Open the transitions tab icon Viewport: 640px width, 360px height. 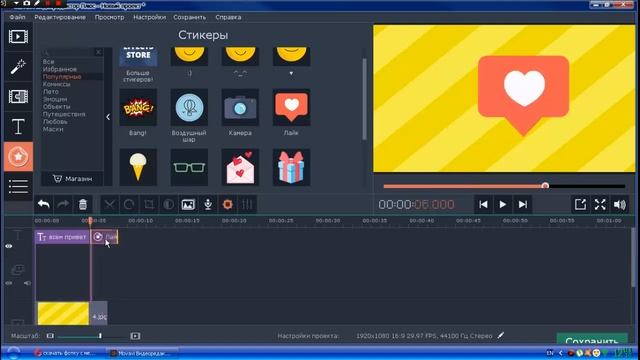click(x=18, y=97)
